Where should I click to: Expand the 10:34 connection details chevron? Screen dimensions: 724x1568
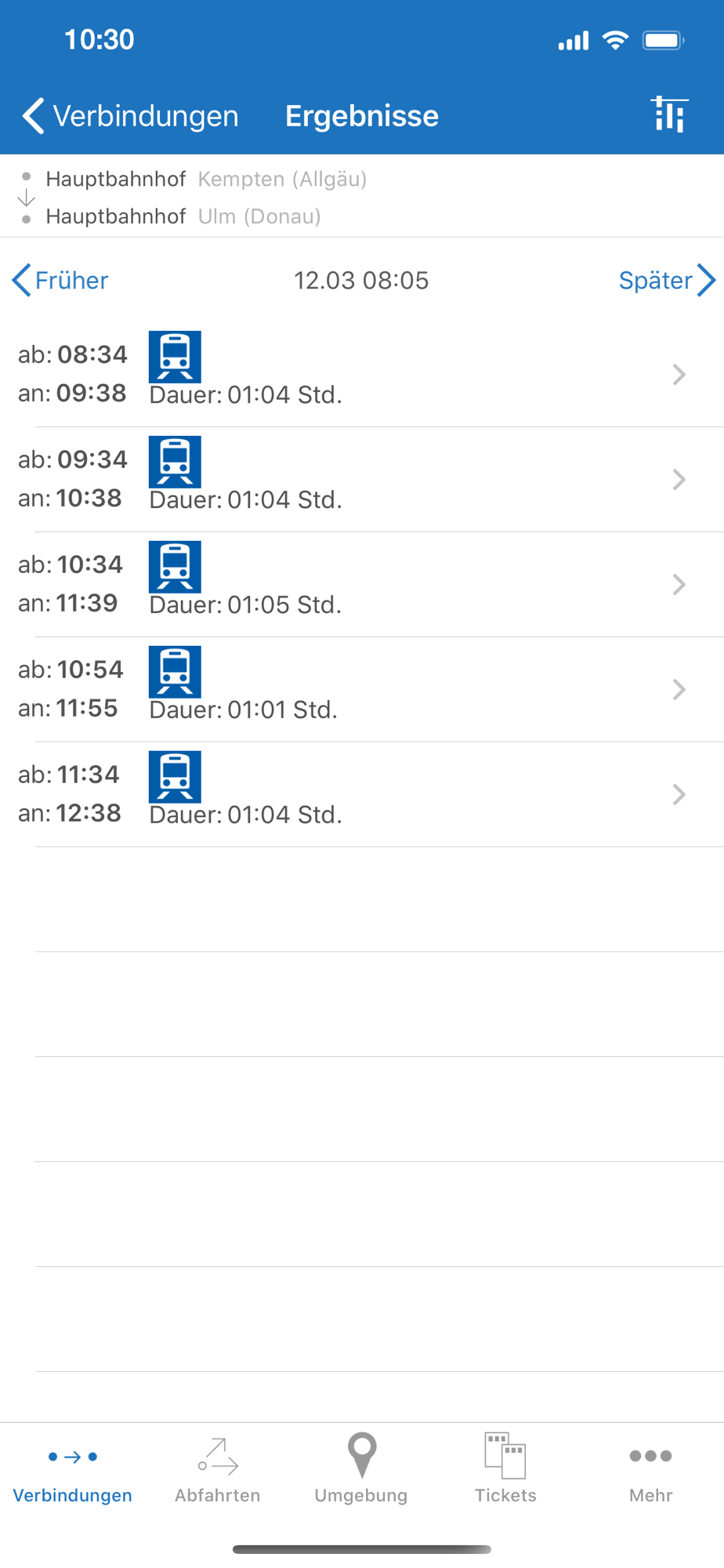pyautogui.click(x=679, y=585)
